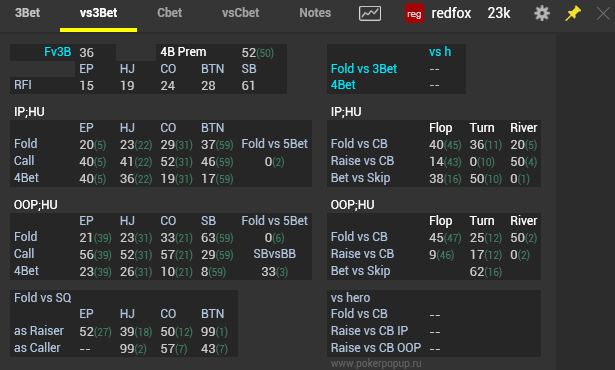Toggle the yellow pin icon
This screenshot has height=370, width=615.
(573, 13)
